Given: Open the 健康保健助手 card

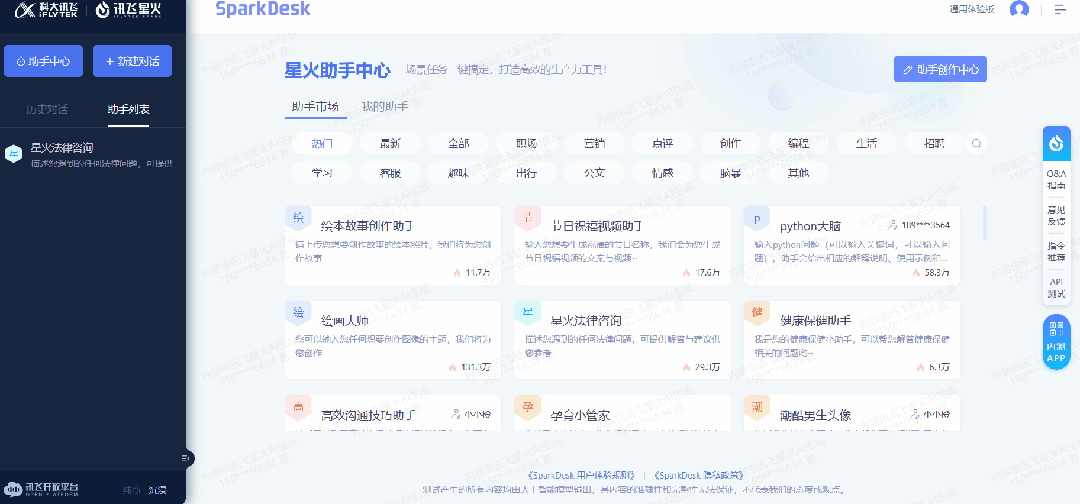Looking at the screenshot, I should click(851, 339).
